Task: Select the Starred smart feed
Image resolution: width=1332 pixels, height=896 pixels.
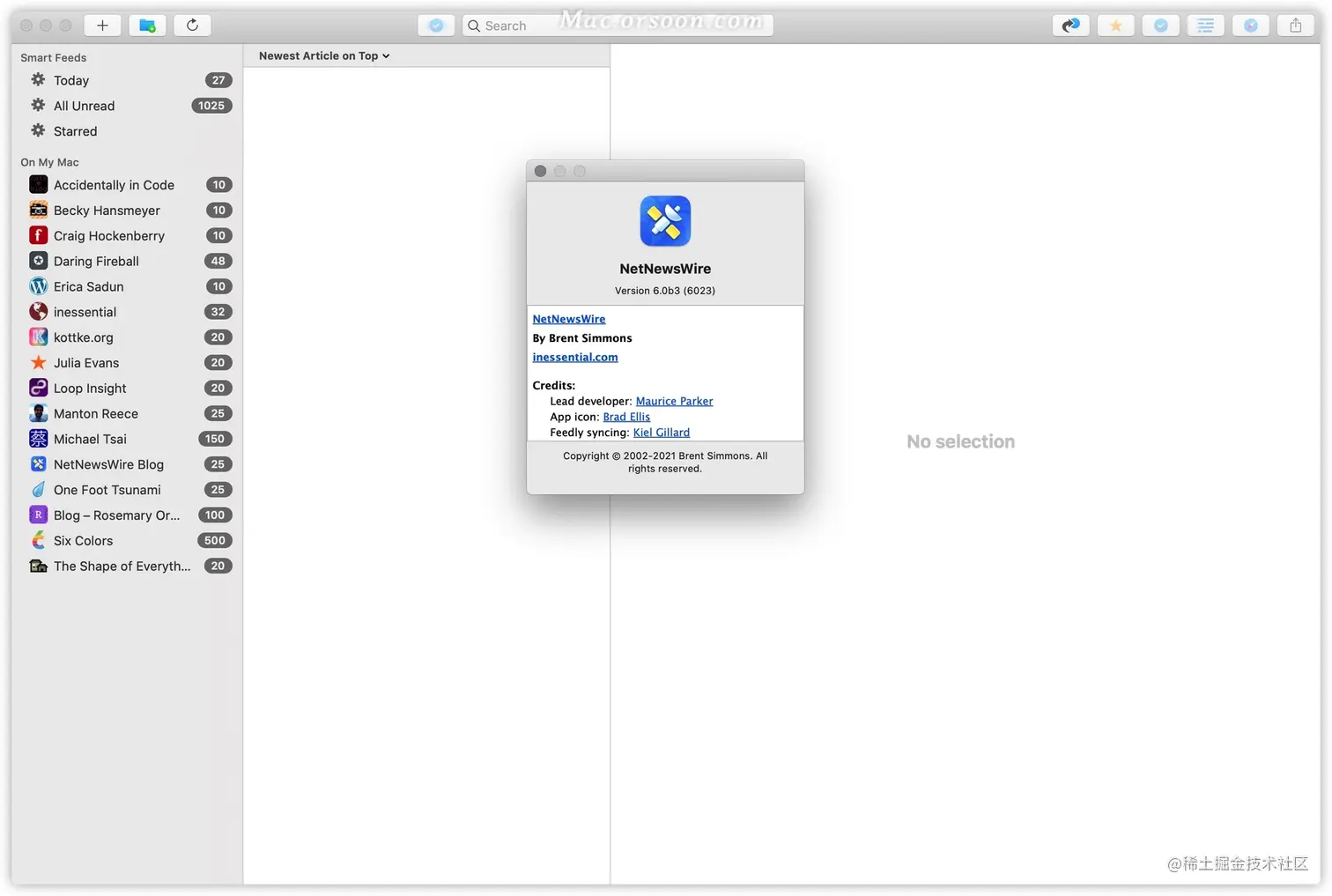Action: pyautogui.click(x=127, y=131)
